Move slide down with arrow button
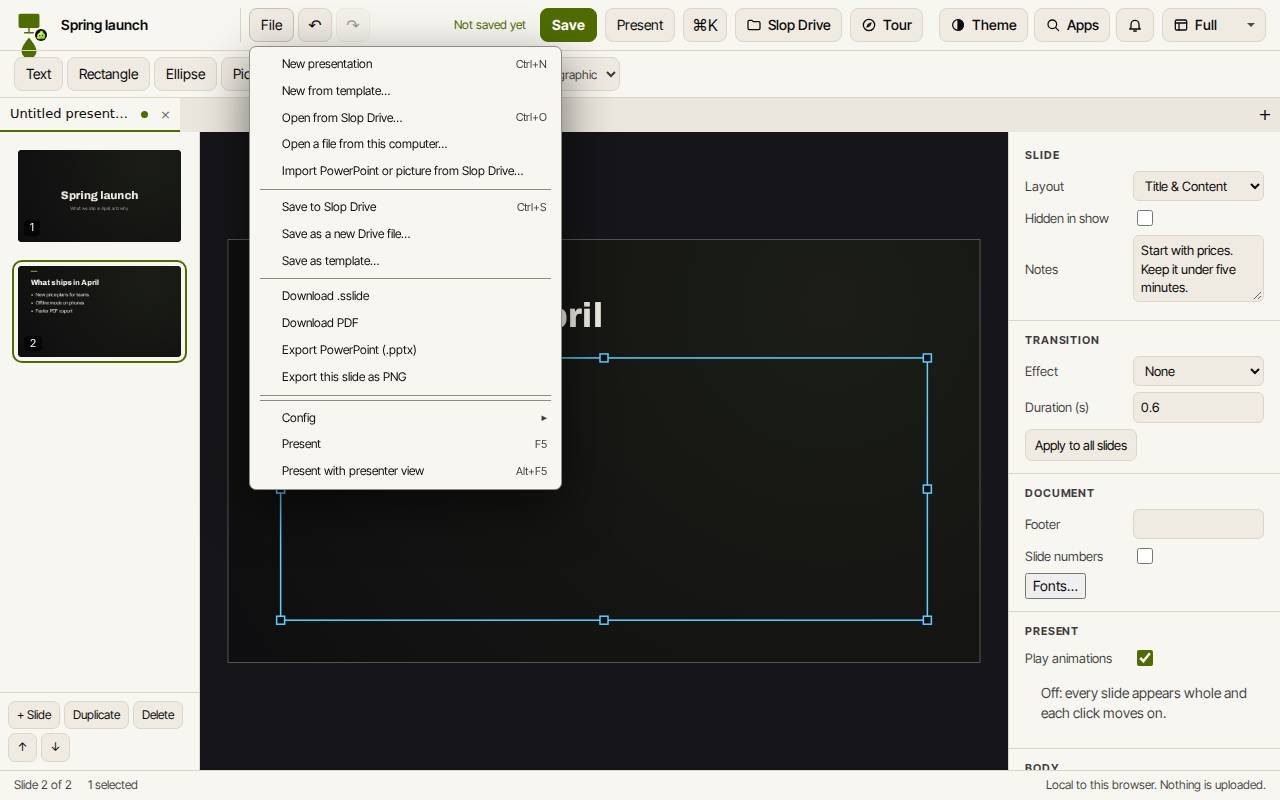Viewport: 1280px width, 800px height. point(55,747)
